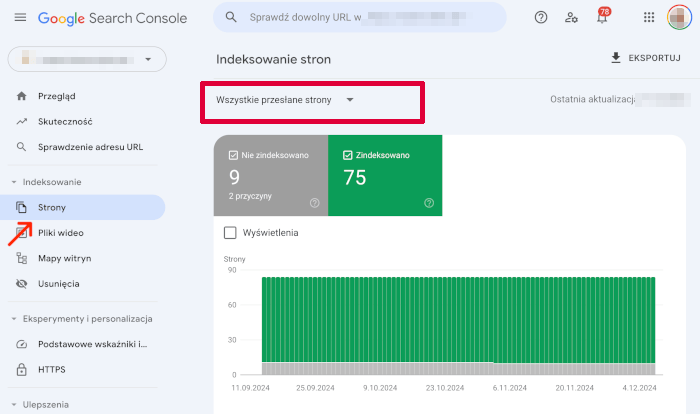Collapse the Ulepszenia section
700x414 pixels.
14,405
